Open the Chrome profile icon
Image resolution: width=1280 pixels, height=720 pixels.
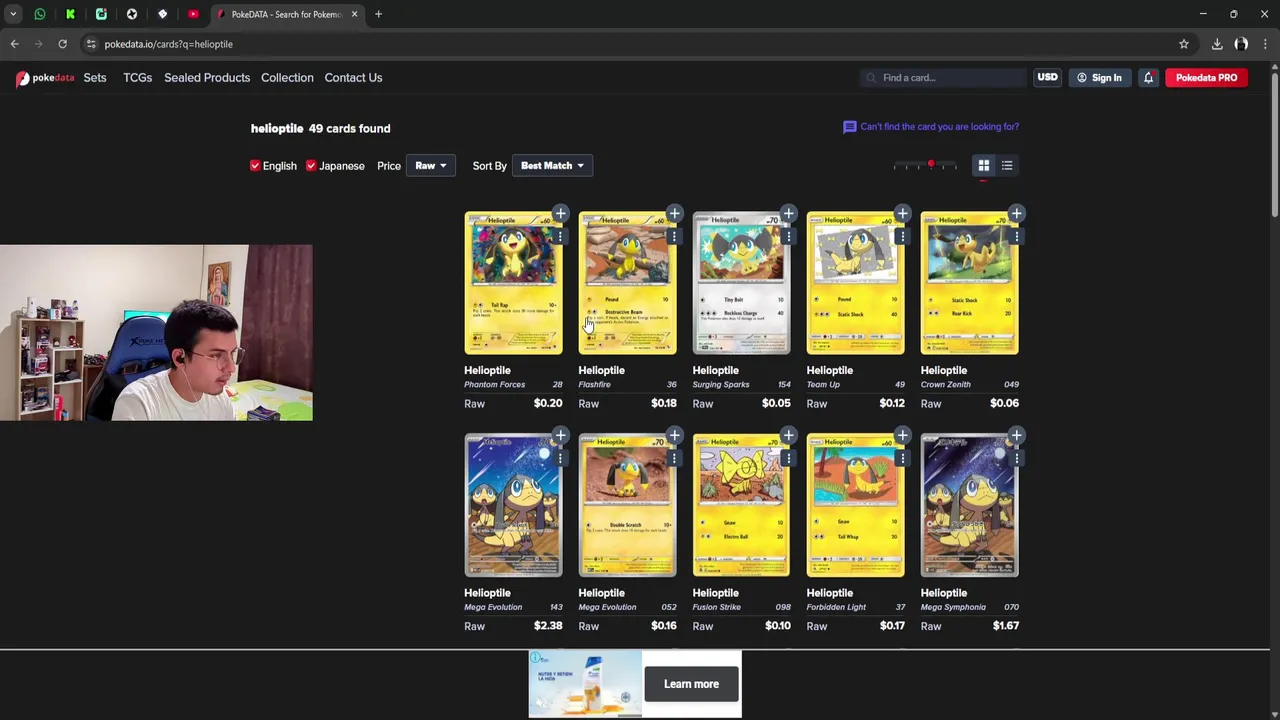tap(1241, 44)
